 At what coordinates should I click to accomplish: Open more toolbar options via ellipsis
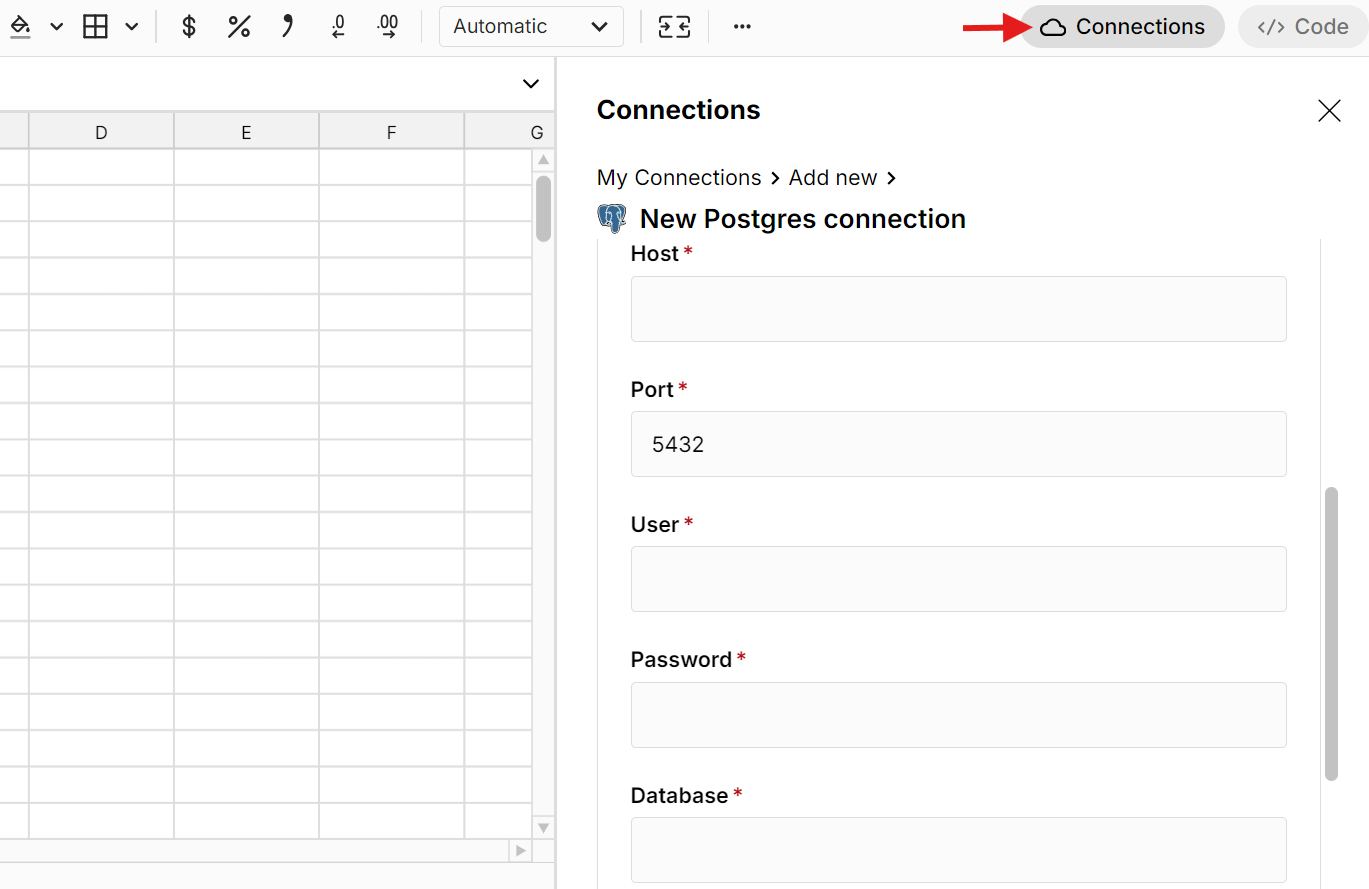741,26
